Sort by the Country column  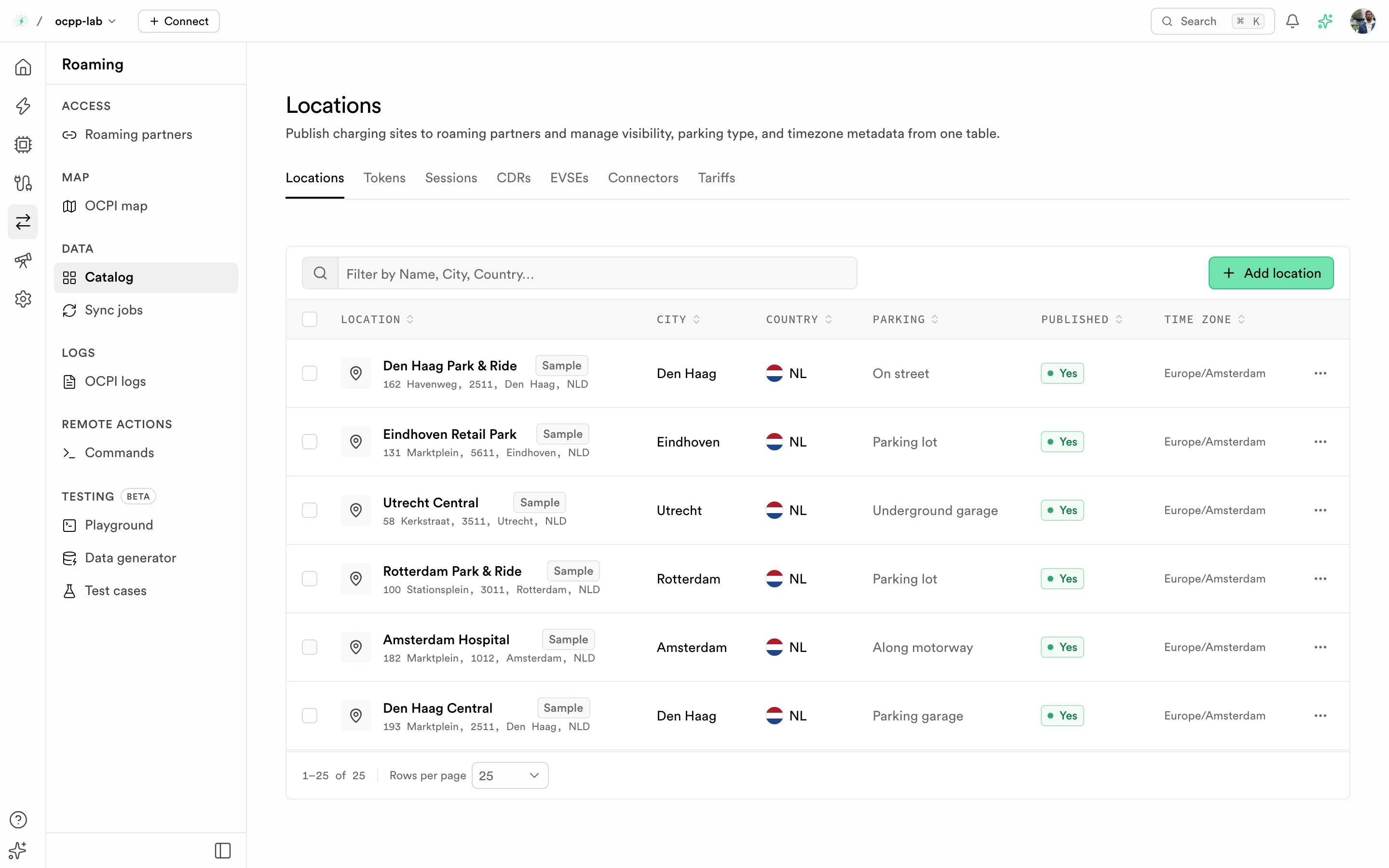[x=799, y=319]
